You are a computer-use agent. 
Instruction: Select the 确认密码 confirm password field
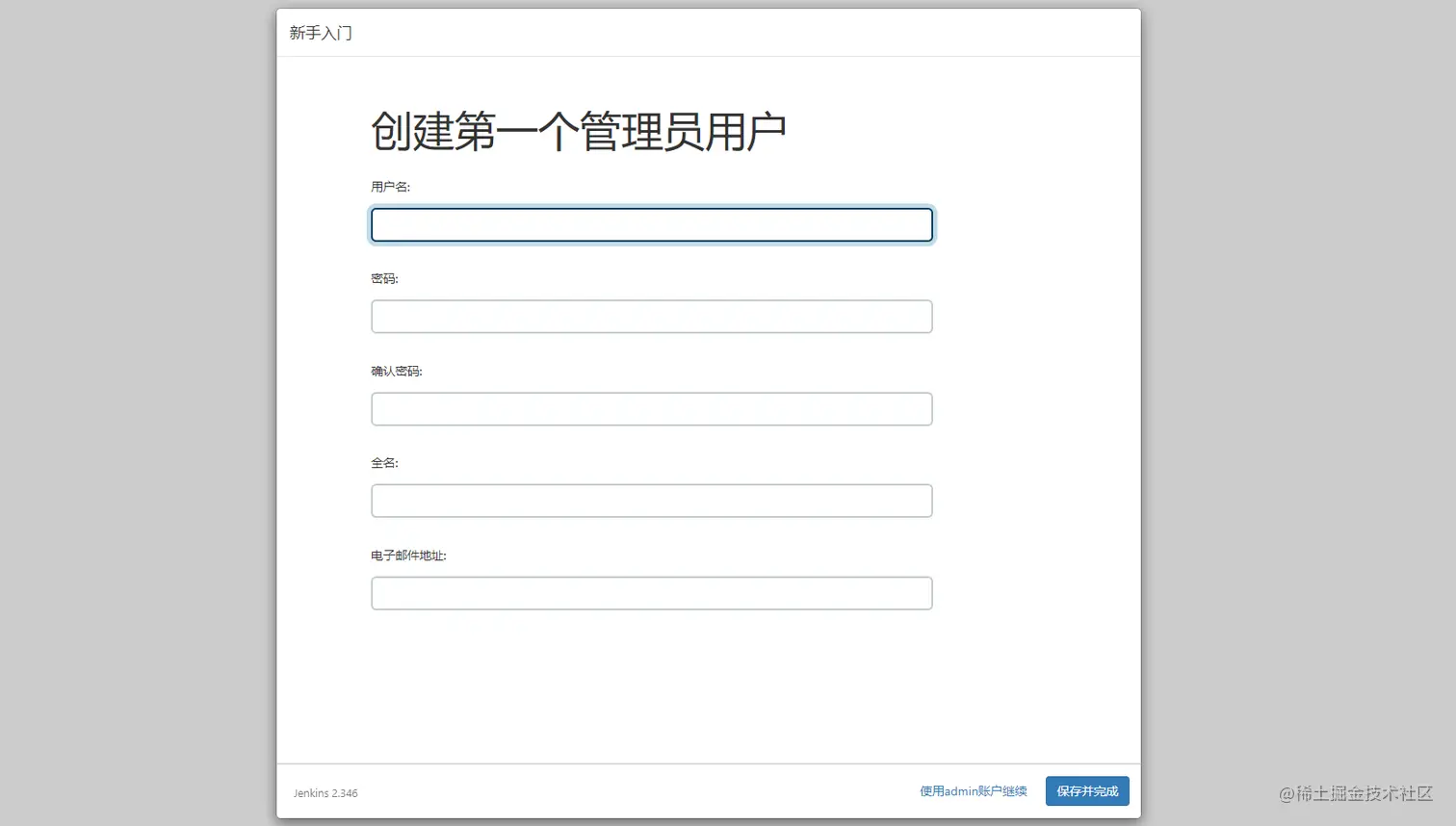(x=651, y=409)
